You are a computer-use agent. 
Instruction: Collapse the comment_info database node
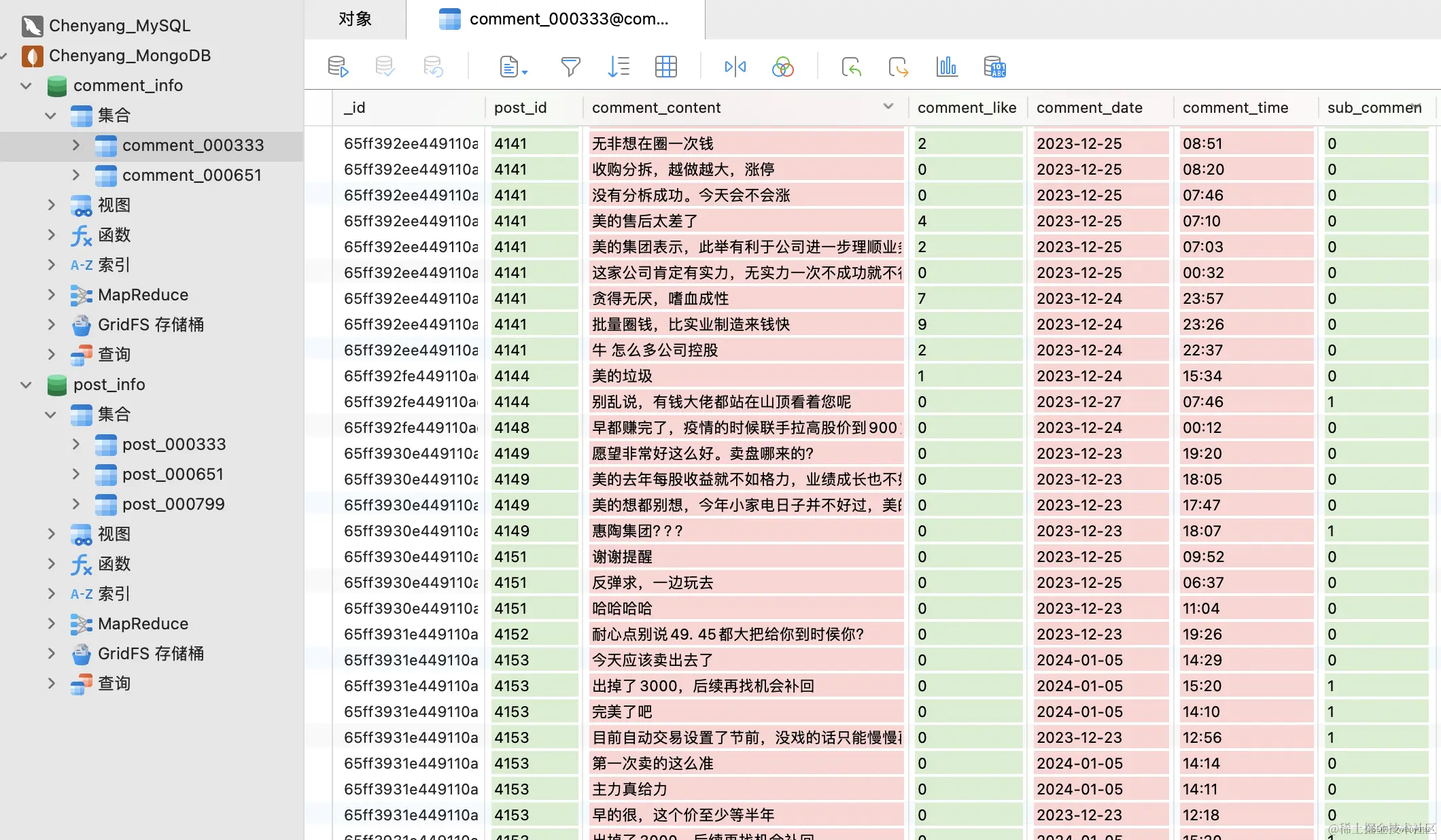tap(26, 86)
